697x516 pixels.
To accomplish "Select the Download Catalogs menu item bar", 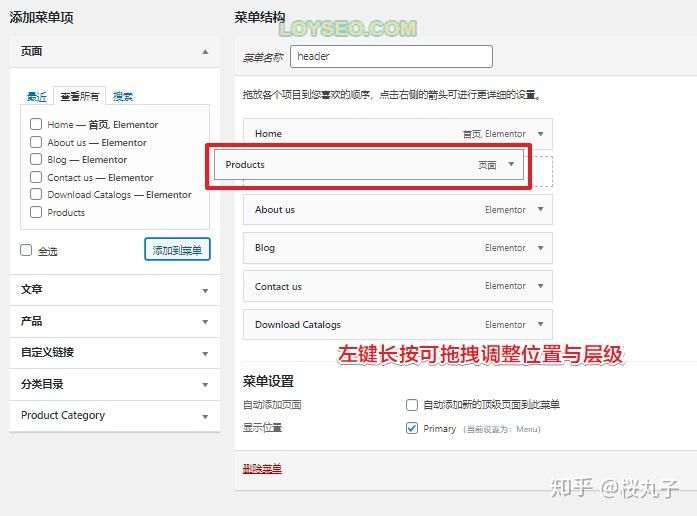I will click(398, 324).
